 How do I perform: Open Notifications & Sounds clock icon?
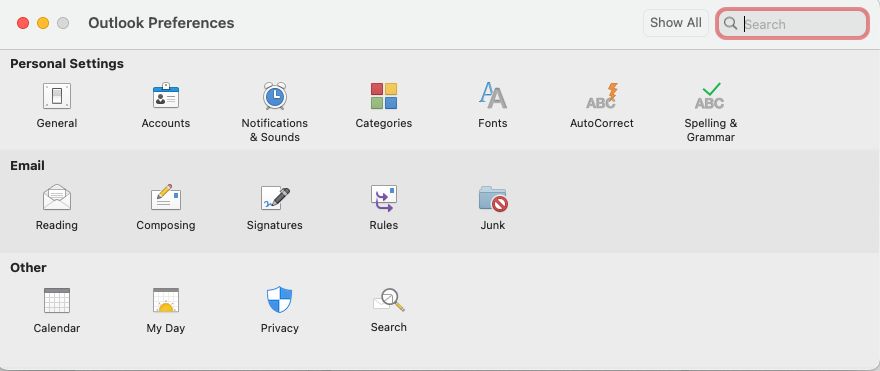point(274,96)
